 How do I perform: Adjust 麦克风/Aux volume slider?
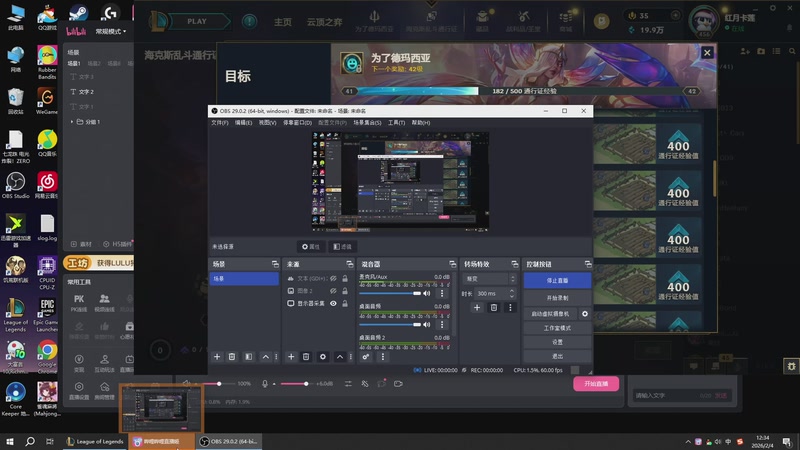pos(390,293)
